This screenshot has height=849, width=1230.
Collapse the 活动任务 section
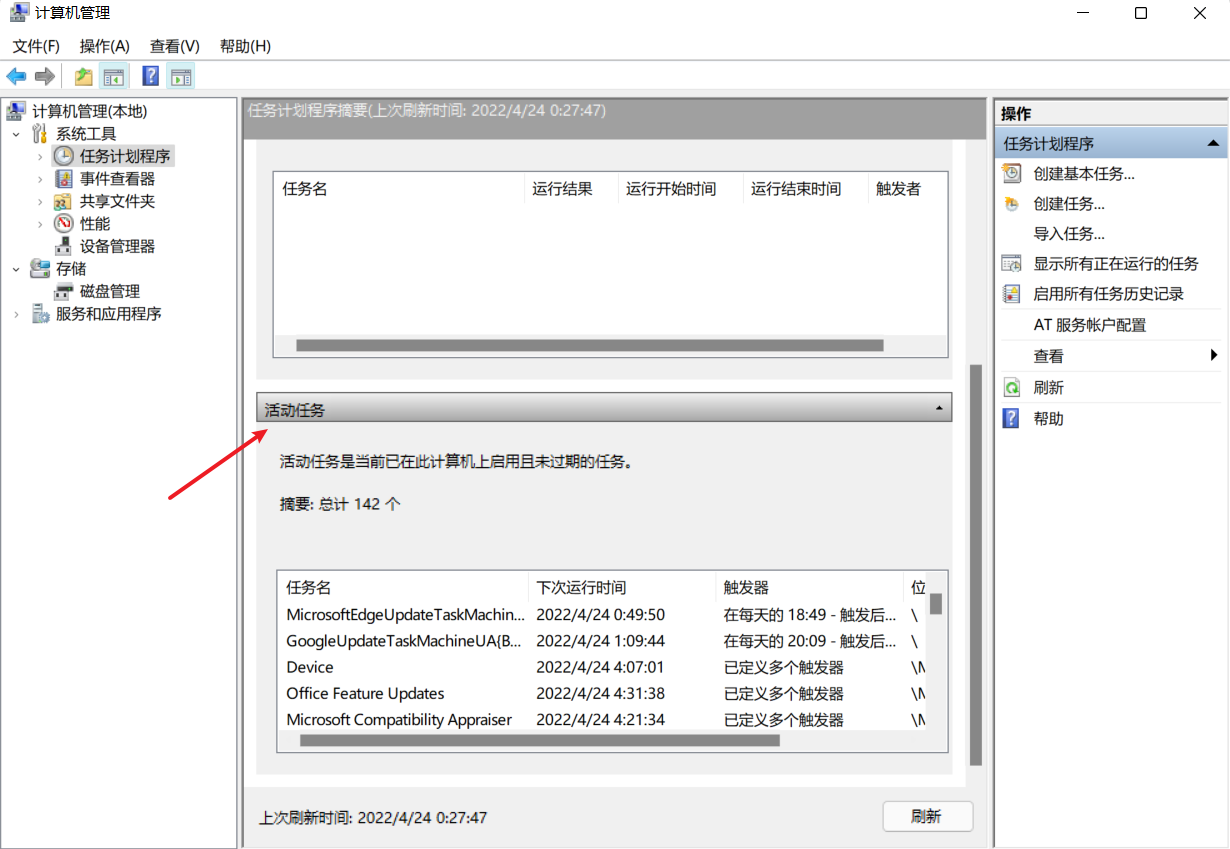[x=938, y=408]
